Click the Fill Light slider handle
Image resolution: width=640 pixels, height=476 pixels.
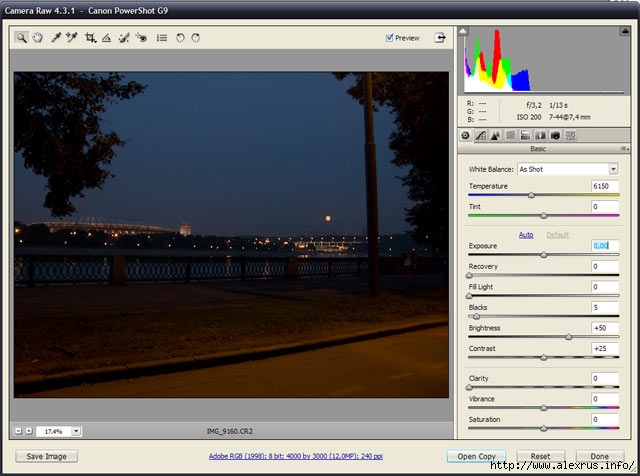(469, 296)
